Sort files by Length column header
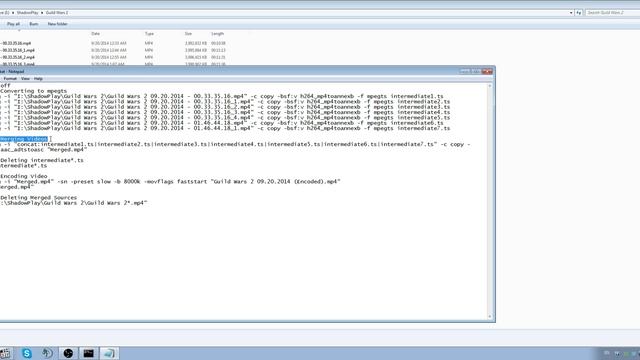640x360 pixels. coord(218,33)
